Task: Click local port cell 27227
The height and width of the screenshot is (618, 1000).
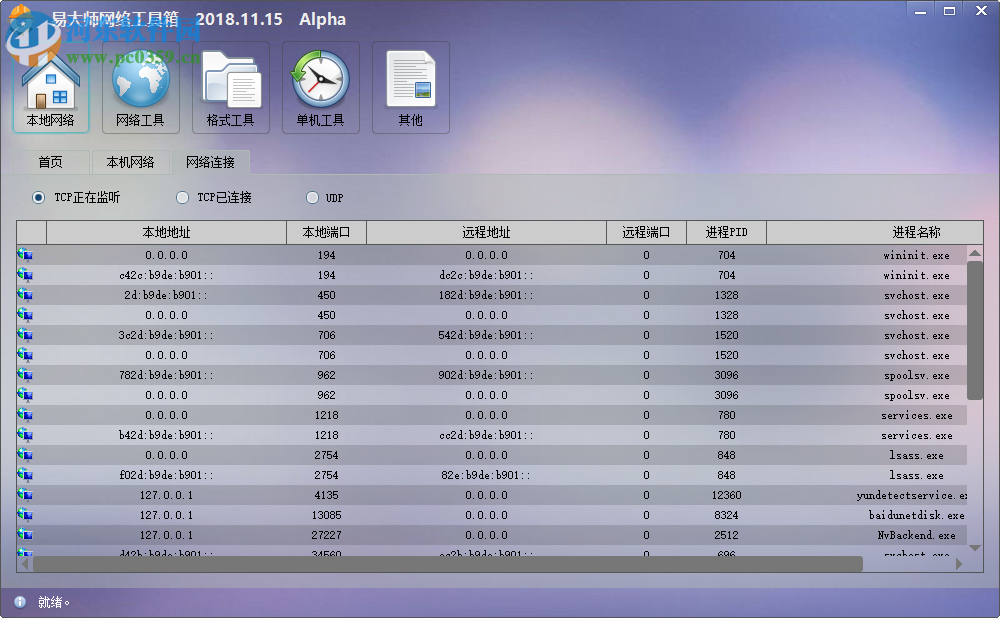Action: (327, 535)
